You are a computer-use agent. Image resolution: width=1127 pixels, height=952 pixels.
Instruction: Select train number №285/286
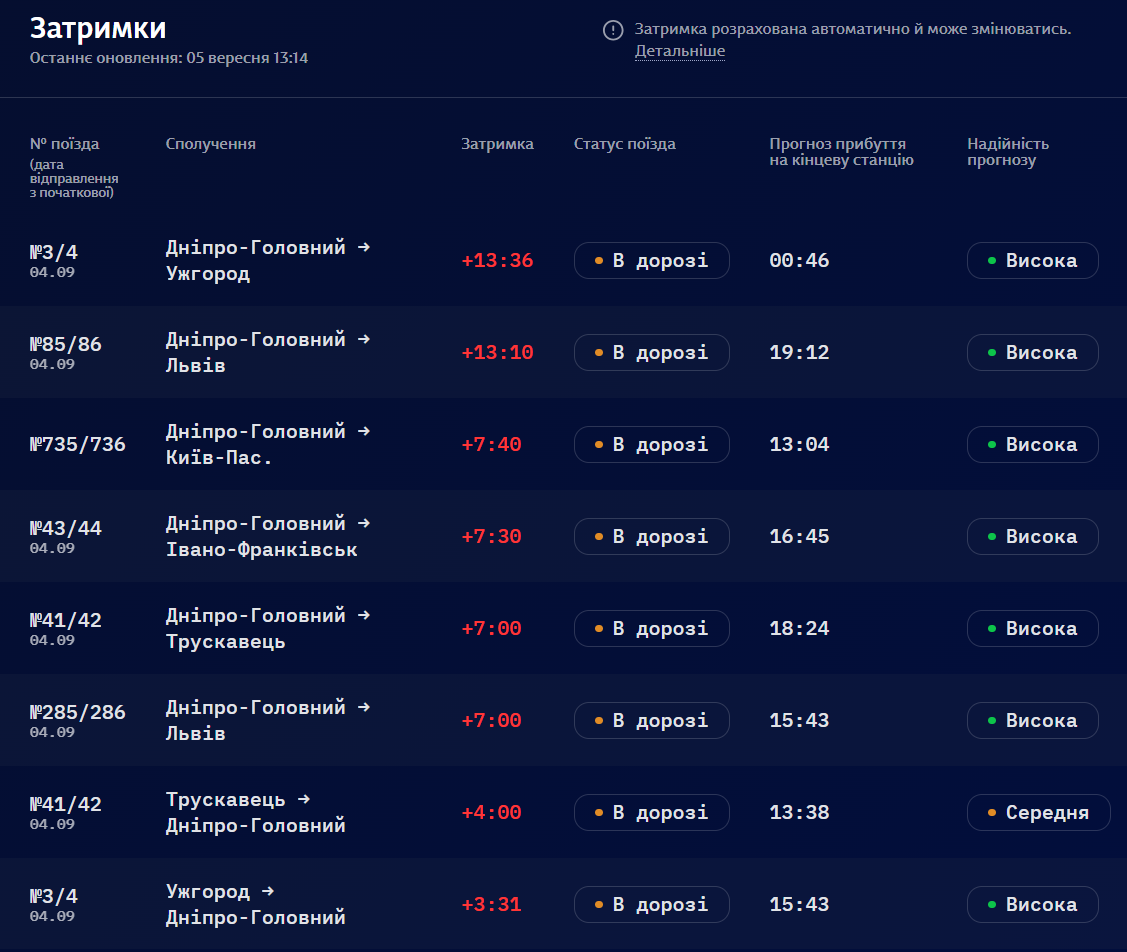coord(78,712)
